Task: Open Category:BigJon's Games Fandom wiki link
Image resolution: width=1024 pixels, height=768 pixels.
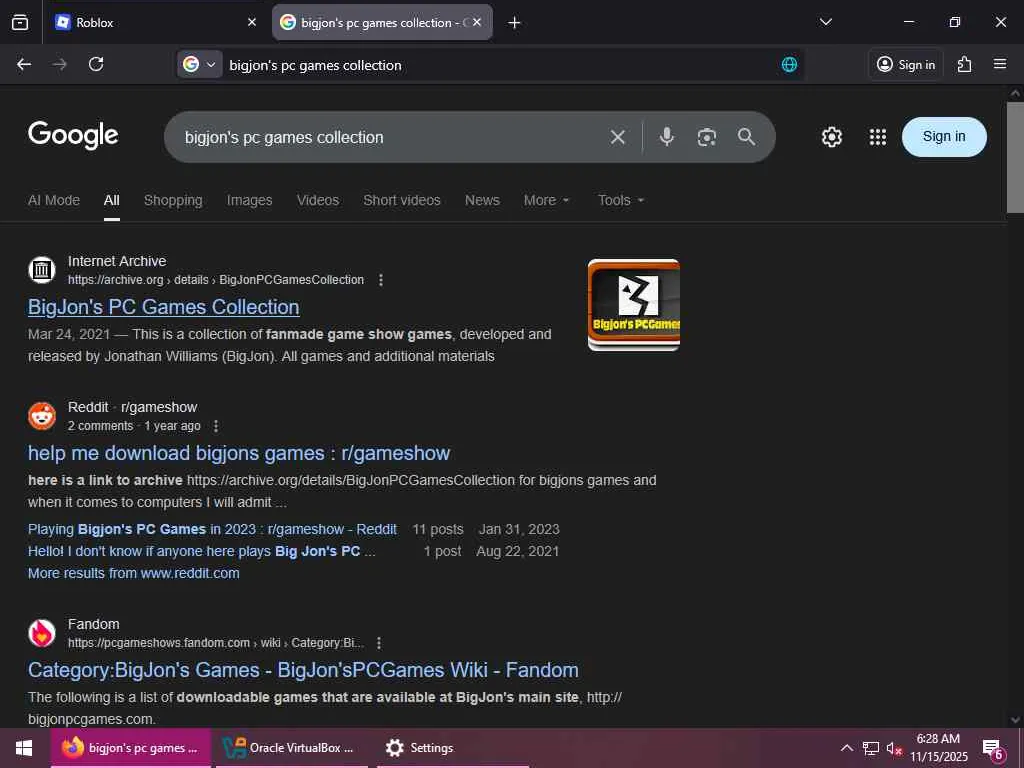Action: [x=303, y=670]
